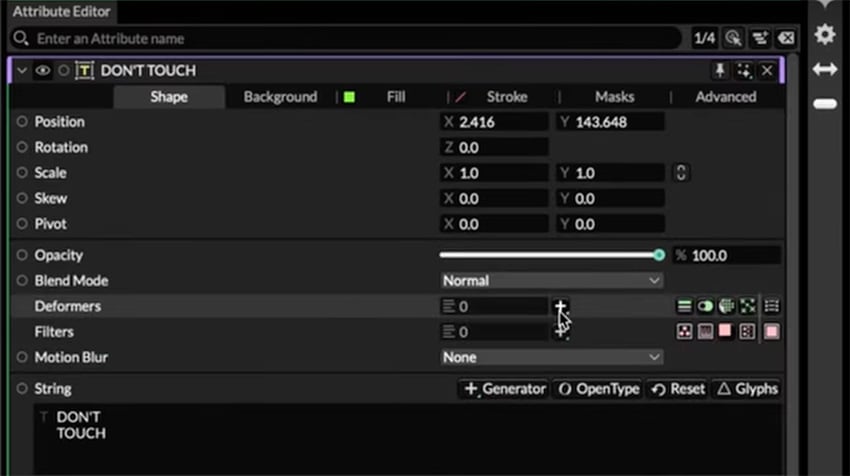Click the green toggle-shaped deformer icon

point(705,306)
